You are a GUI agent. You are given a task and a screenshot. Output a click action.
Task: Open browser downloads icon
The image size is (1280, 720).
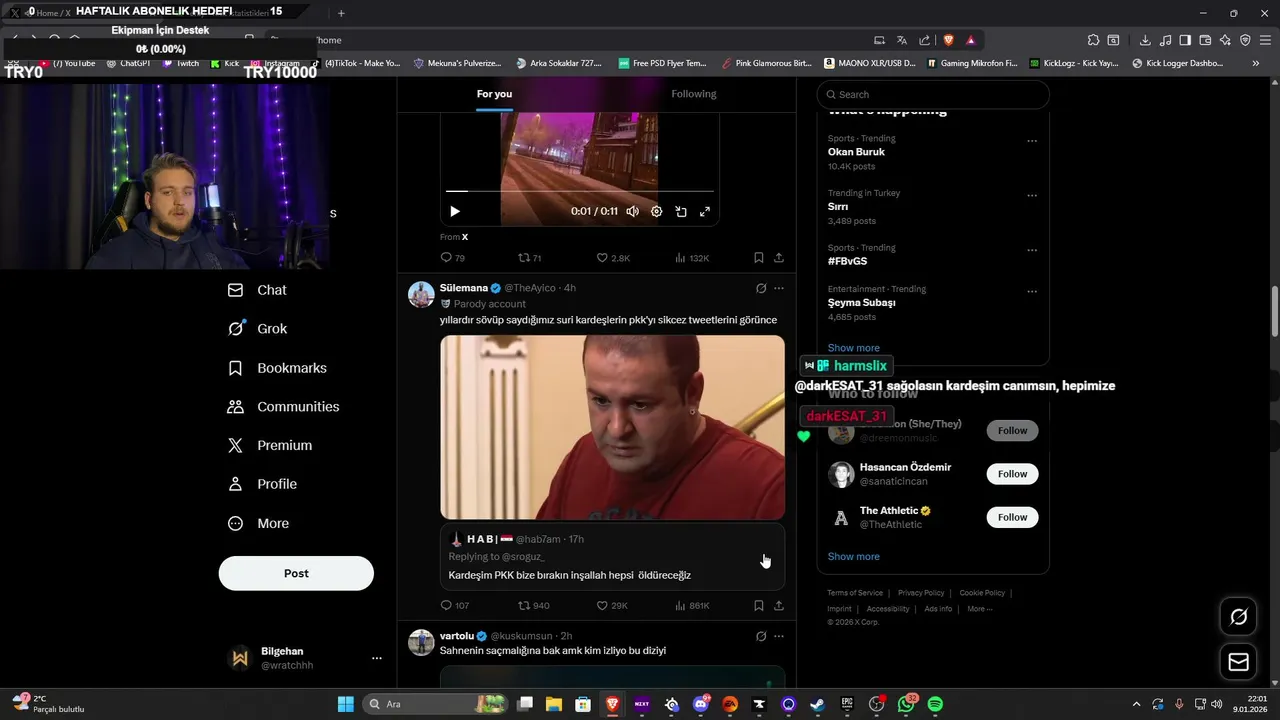[1145, 40]
